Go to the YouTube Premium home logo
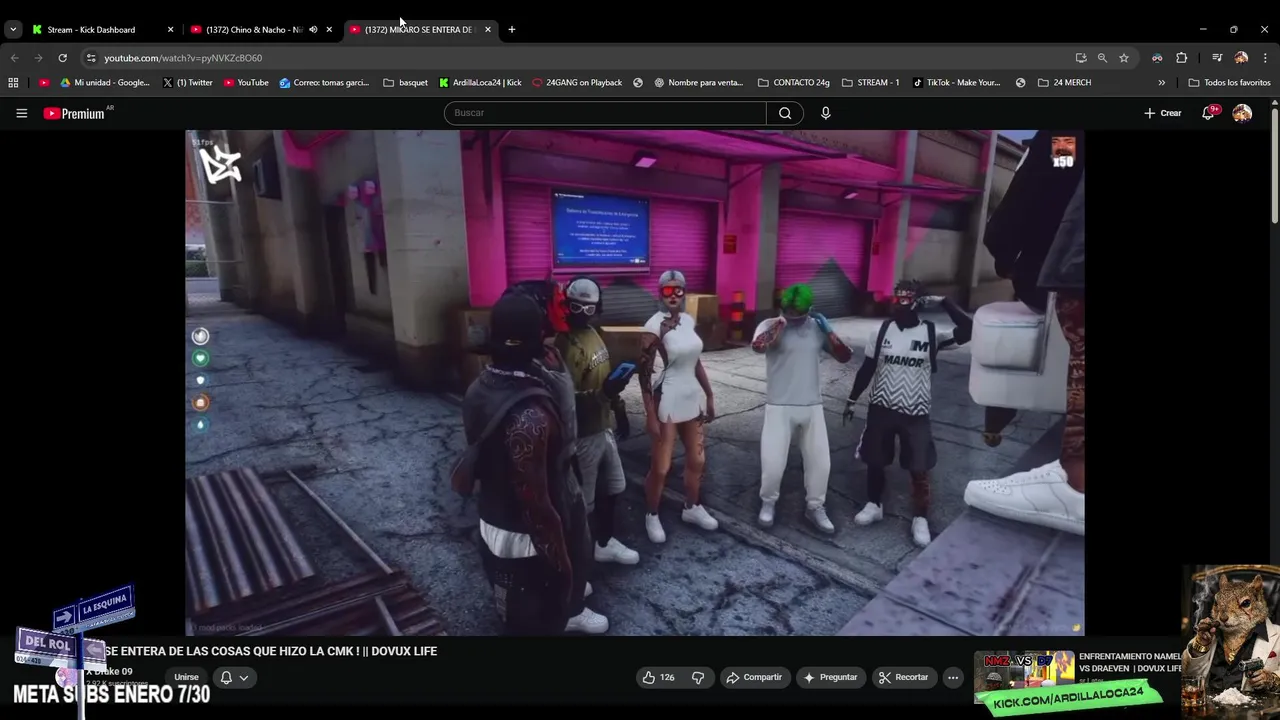 [74, 113]
